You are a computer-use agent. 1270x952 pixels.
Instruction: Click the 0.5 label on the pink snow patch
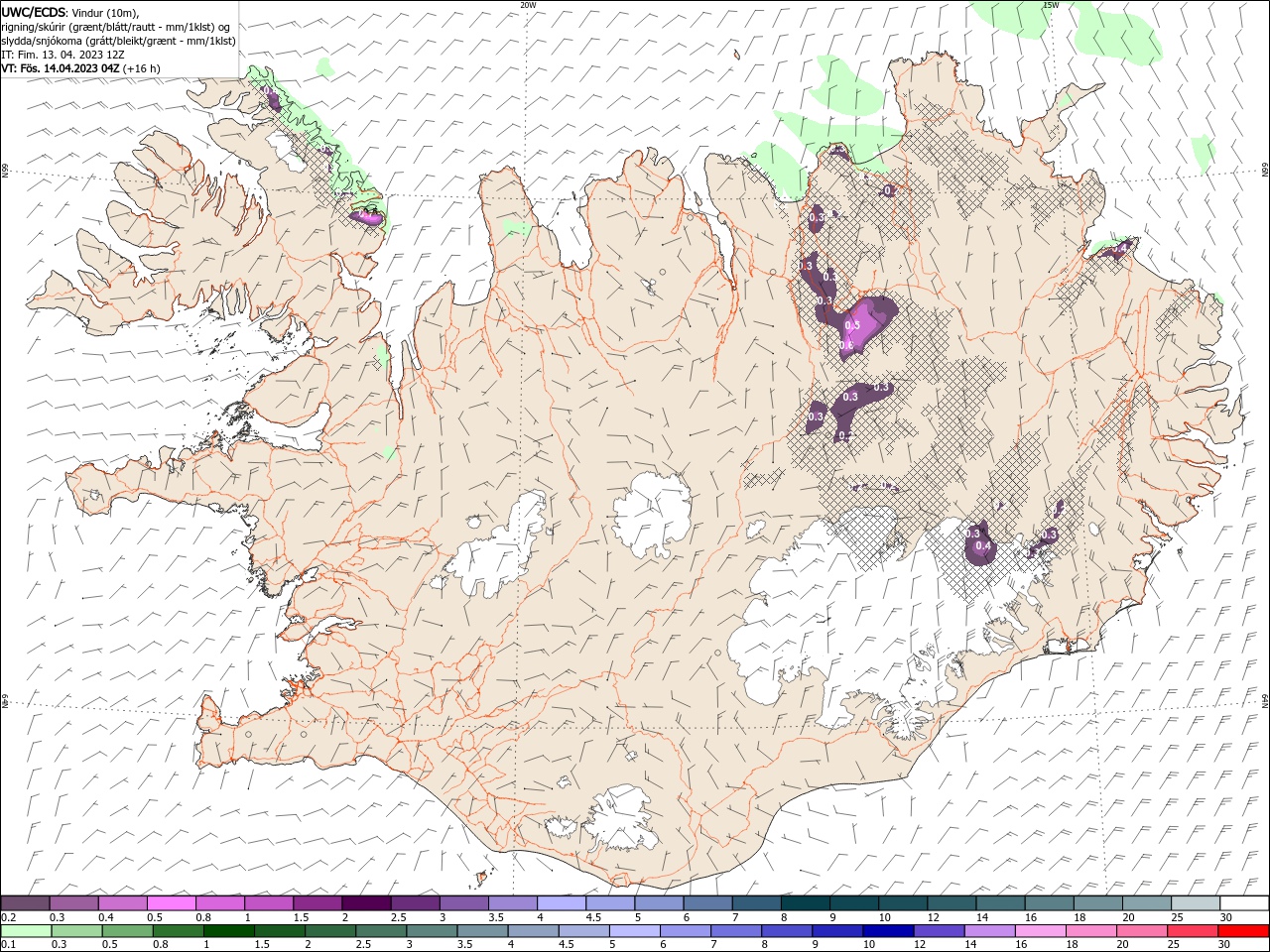pyautogui.click(x=852, y=325)
